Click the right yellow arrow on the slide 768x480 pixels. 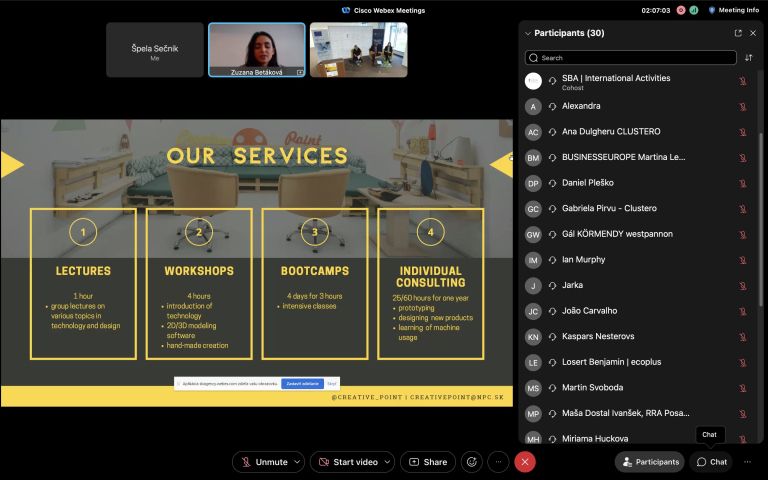[x=501, y=165]
